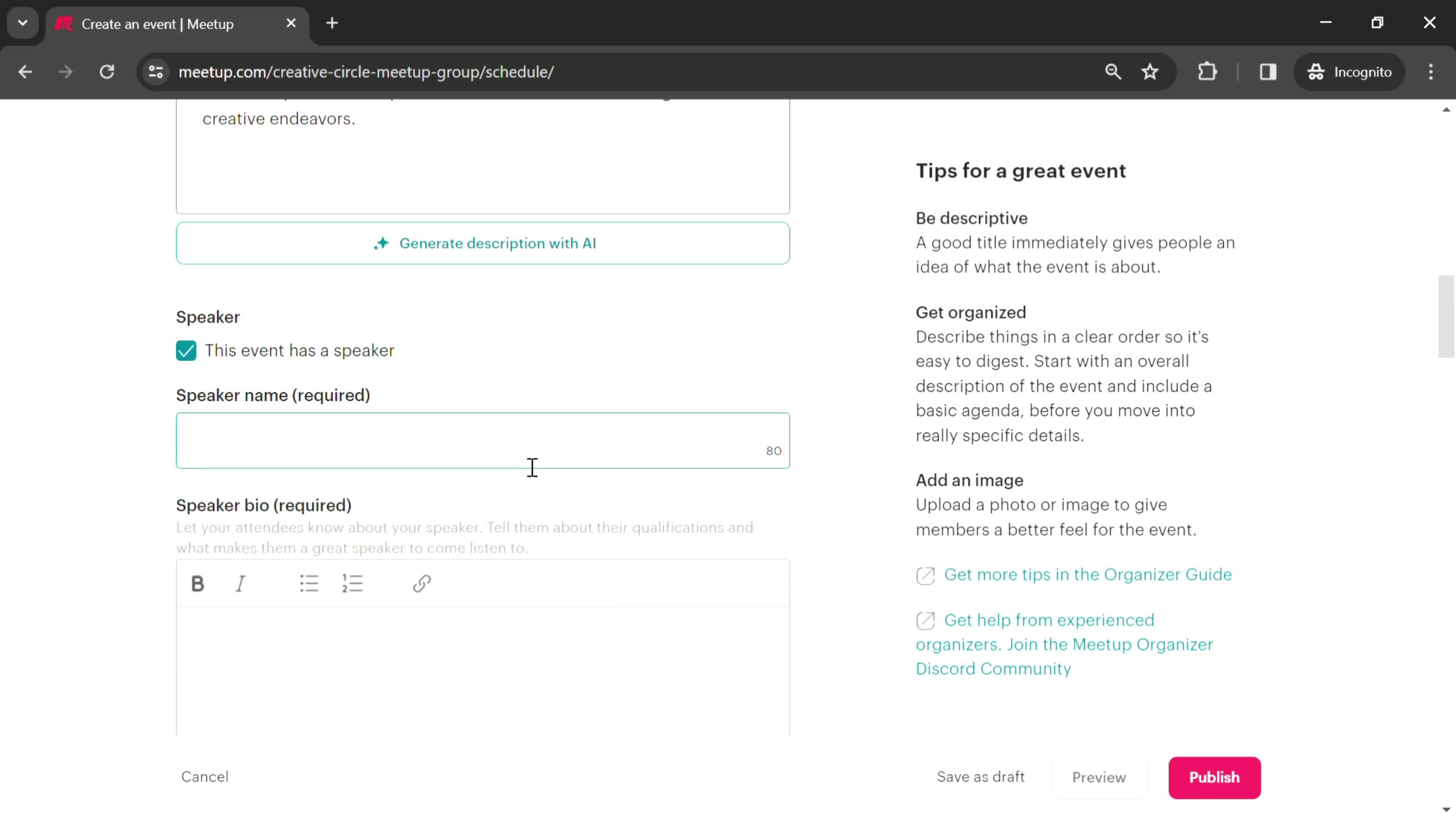Click Preview to preview the event
The width and height of the screenshot is (1456, 819).
1099,777
